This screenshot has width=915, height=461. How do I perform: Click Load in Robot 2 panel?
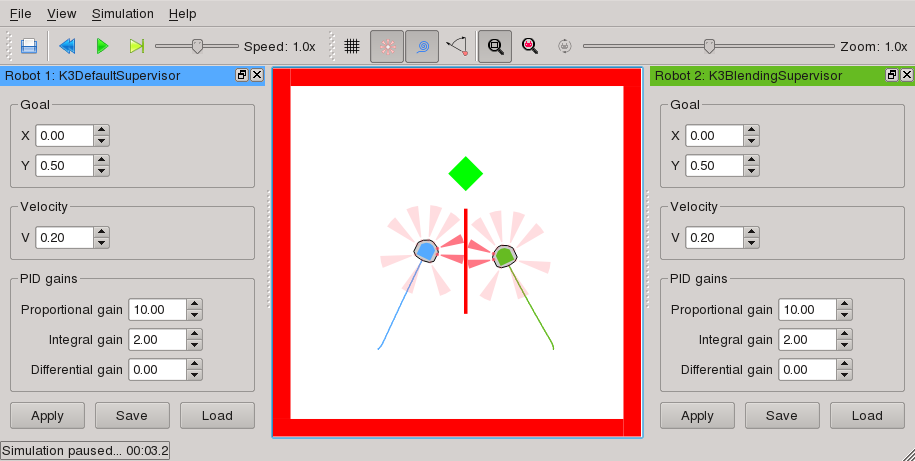click(867, 416)
